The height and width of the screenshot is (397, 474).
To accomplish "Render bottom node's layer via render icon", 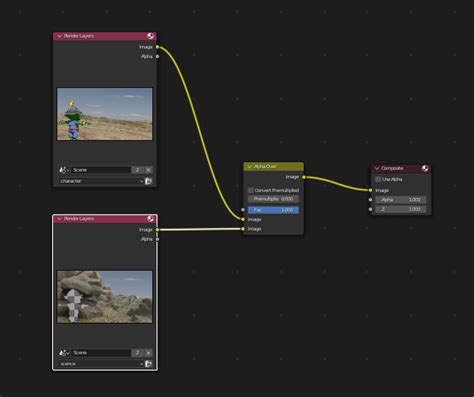I will point(149,364).
